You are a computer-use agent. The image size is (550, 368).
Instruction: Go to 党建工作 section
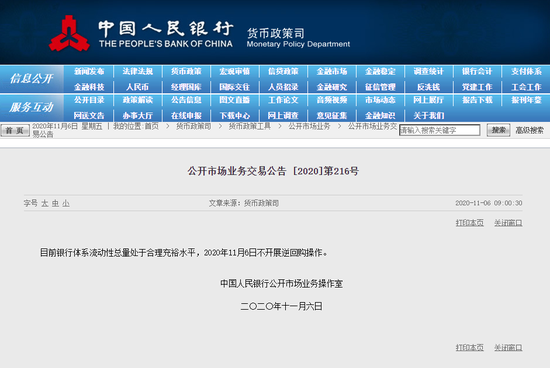[x=477, y=87]
